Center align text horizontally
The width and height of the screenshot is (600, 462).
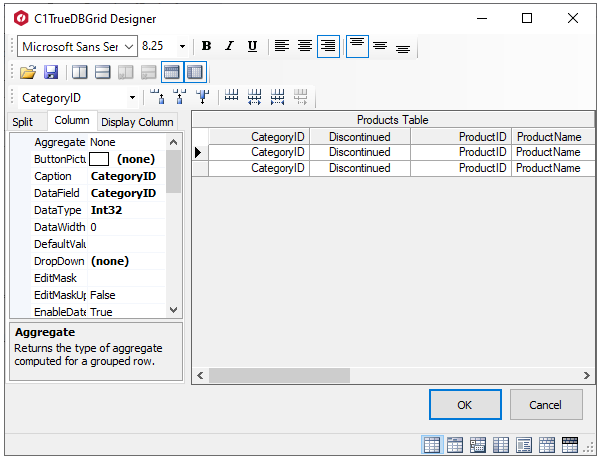[305, 46]
